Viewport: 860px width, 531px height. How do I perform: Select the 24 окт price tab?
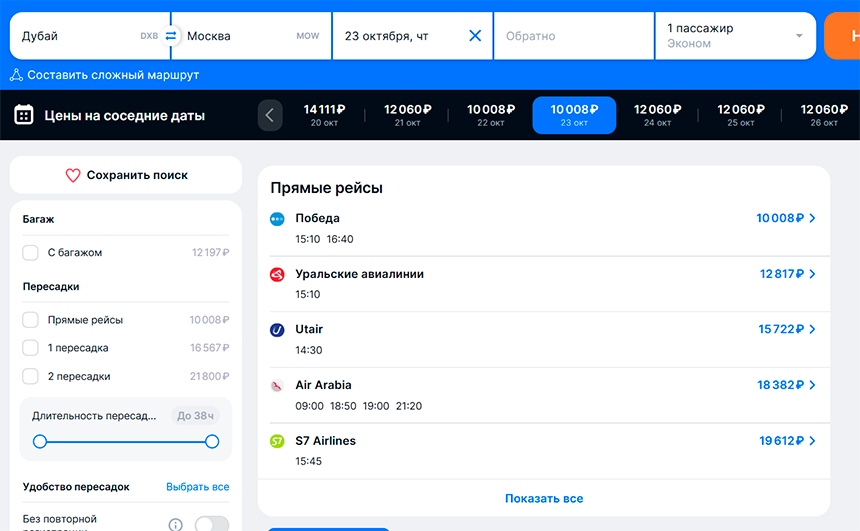[657, 115]
